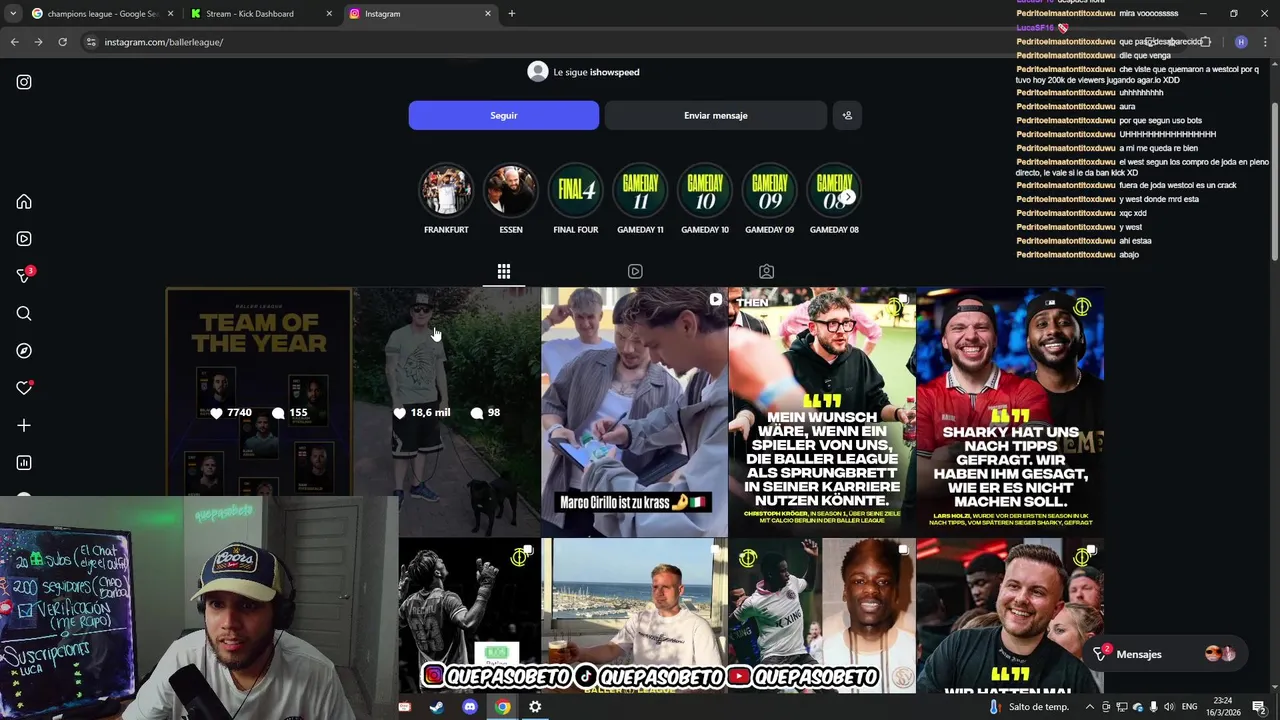The image size is (1280, 720).
Task: Open Settings gear from the taskbar
Action: [535, 707]
